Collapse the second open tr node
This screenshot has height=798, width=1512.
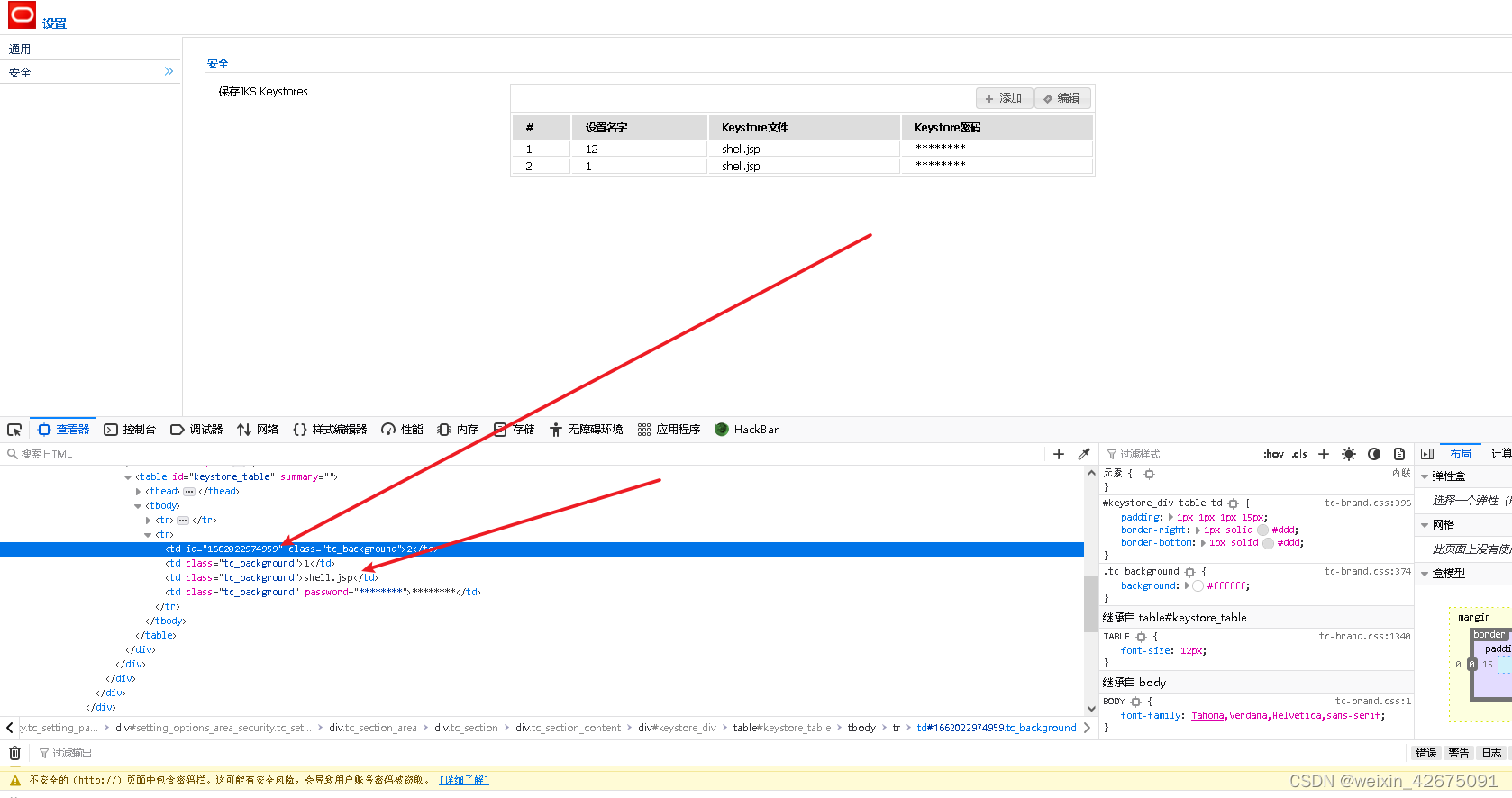148,535
